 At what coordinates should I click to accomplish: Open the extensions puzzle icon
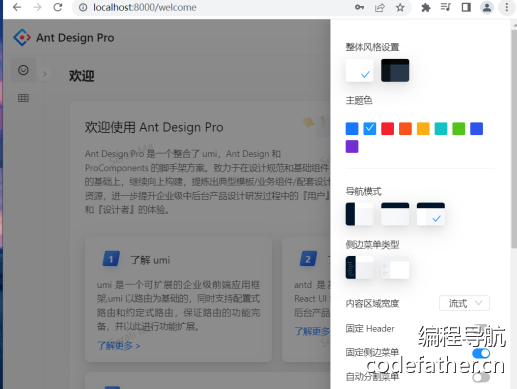(426, 7)
